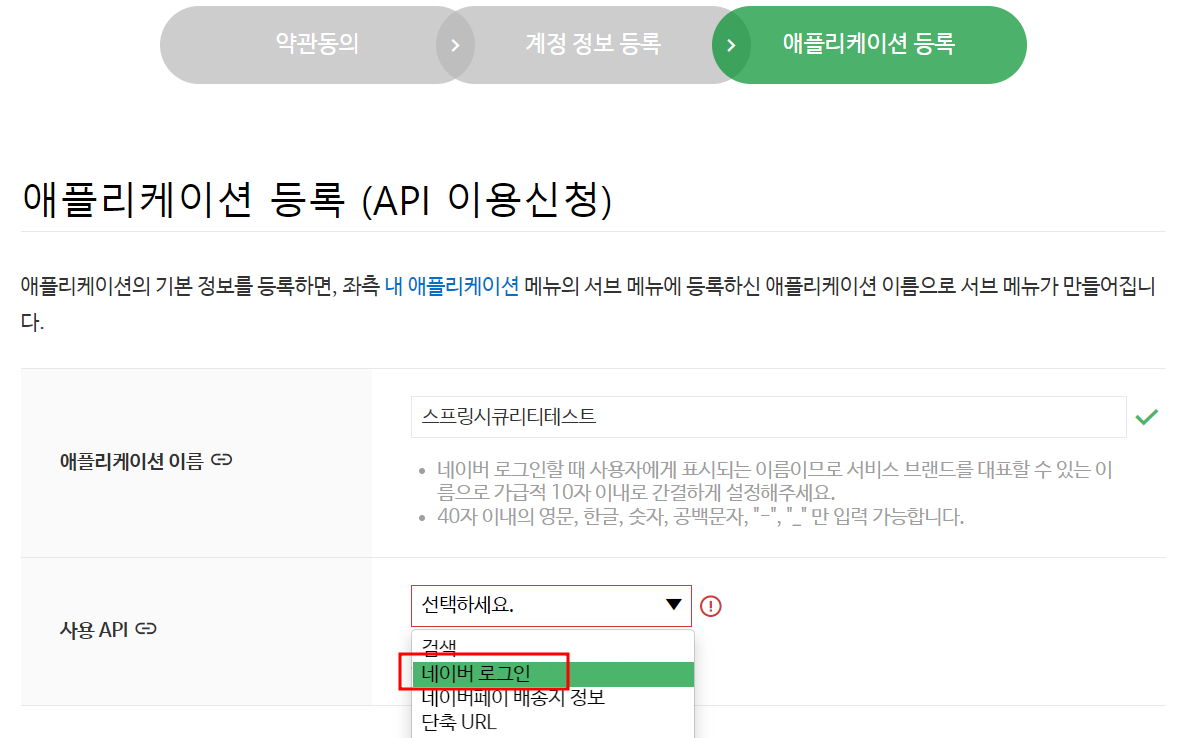Open the 선택하세요 API dropdown
The height and width of the screenshot is (738, 1198).
pyautogui.click(x=551, y=606)
